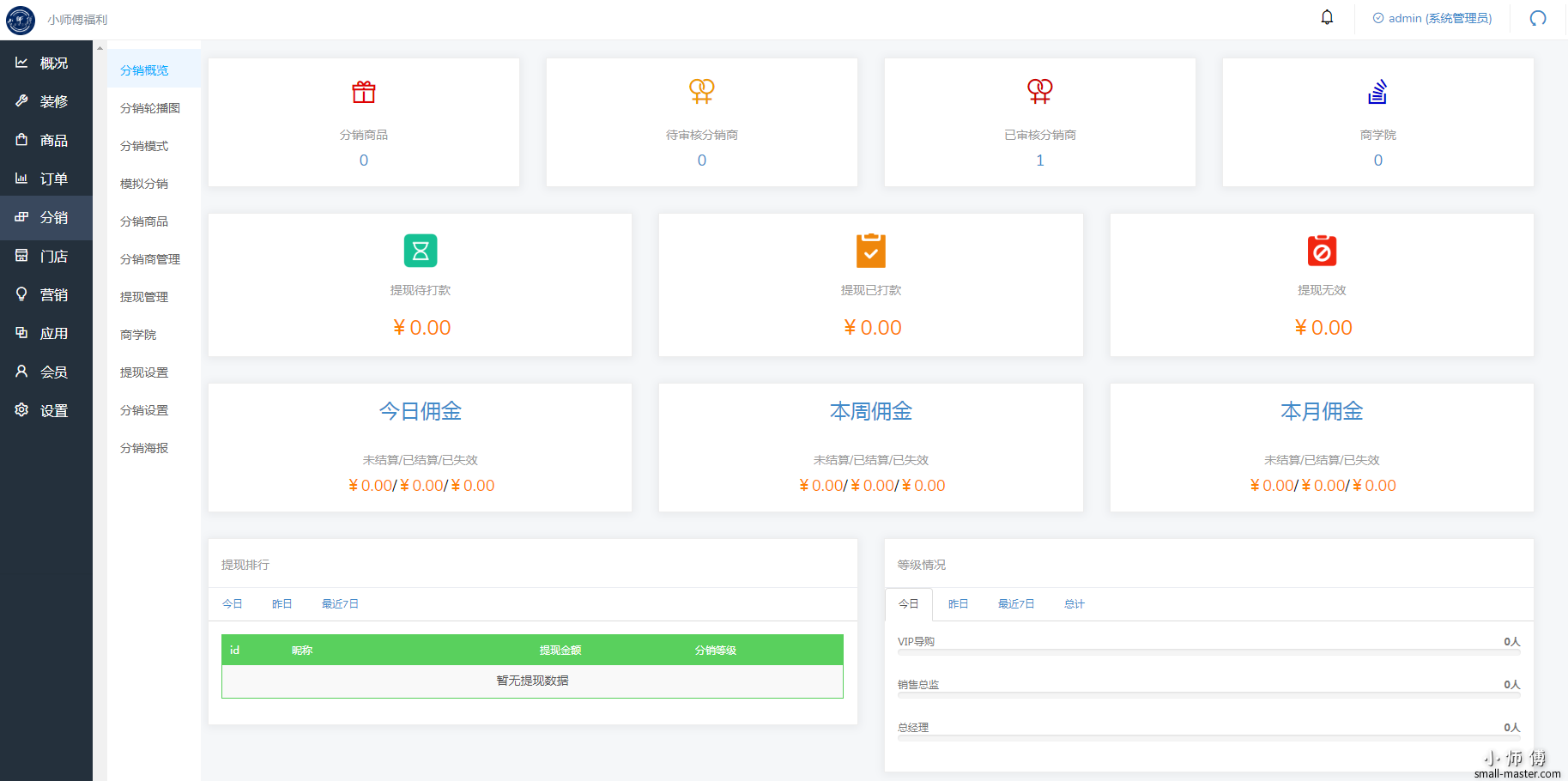
Task: Click the 分销等级 column header
Action: [x=716, y=651]
